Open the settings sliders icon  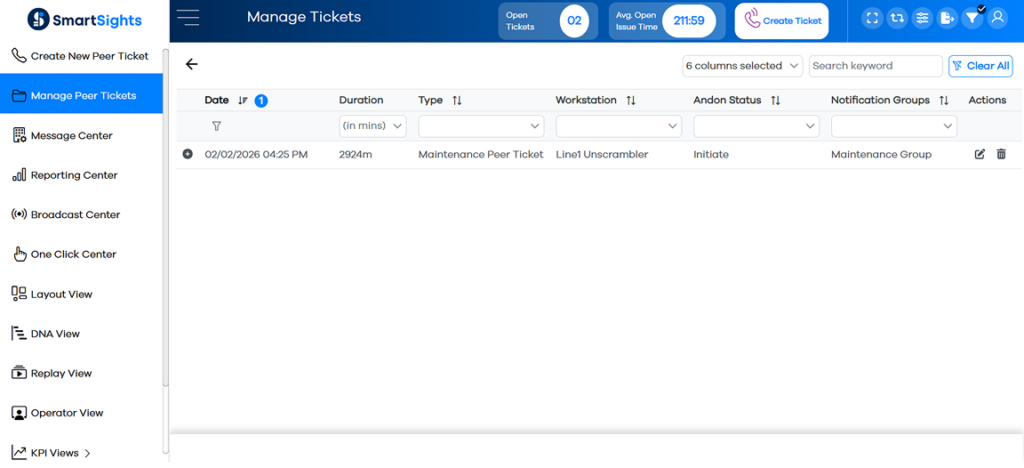pyautogui.click(x=922, y=19)
